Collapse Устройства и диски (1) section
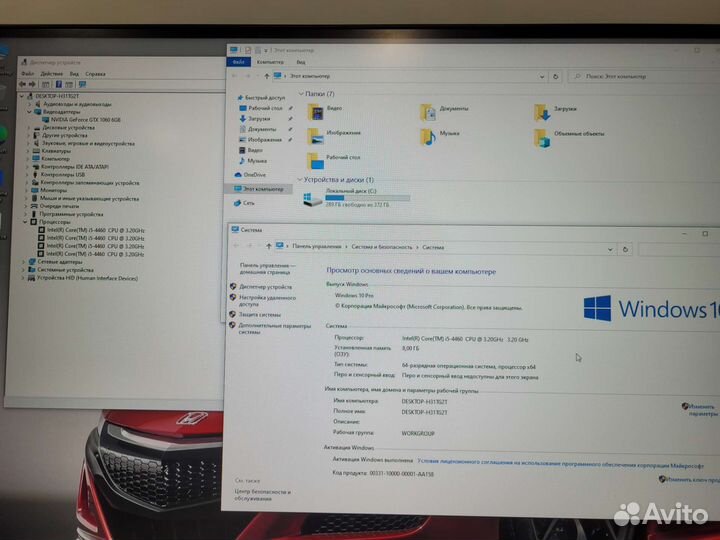Viewport: 720px width, 540px height. [300, 180]
